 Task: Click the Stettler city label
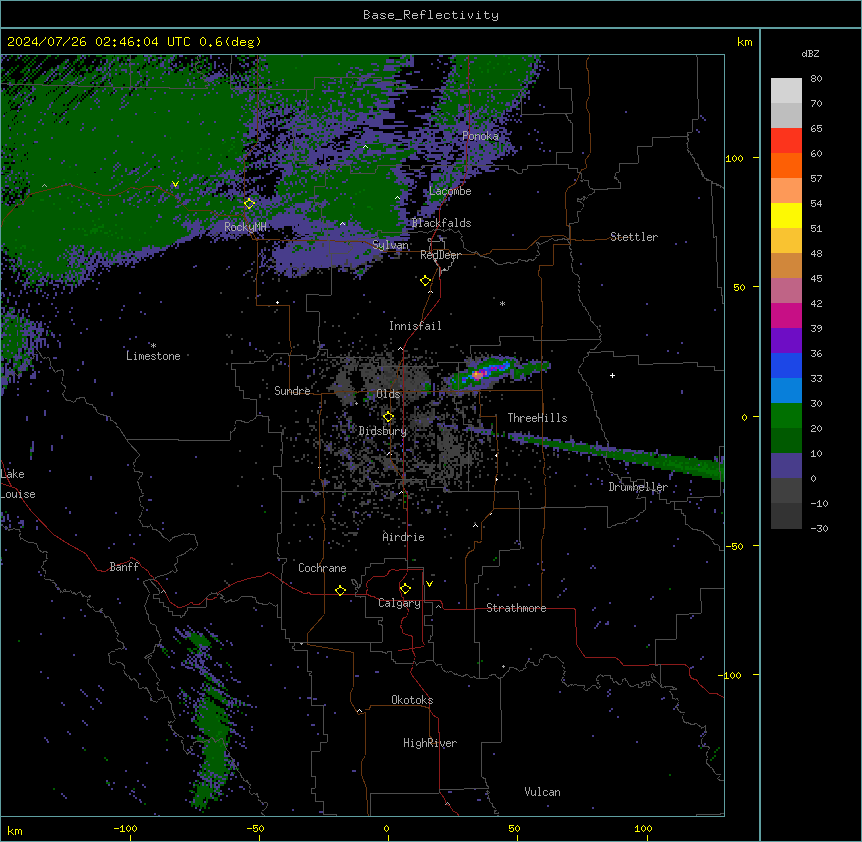[634, 237]
